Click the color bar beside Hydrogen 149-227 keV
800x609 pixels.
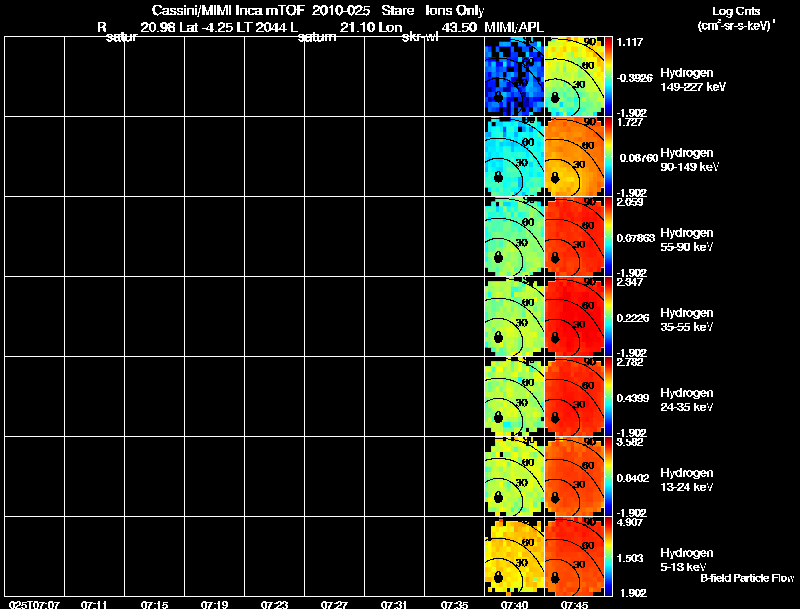tap(608, 77)
